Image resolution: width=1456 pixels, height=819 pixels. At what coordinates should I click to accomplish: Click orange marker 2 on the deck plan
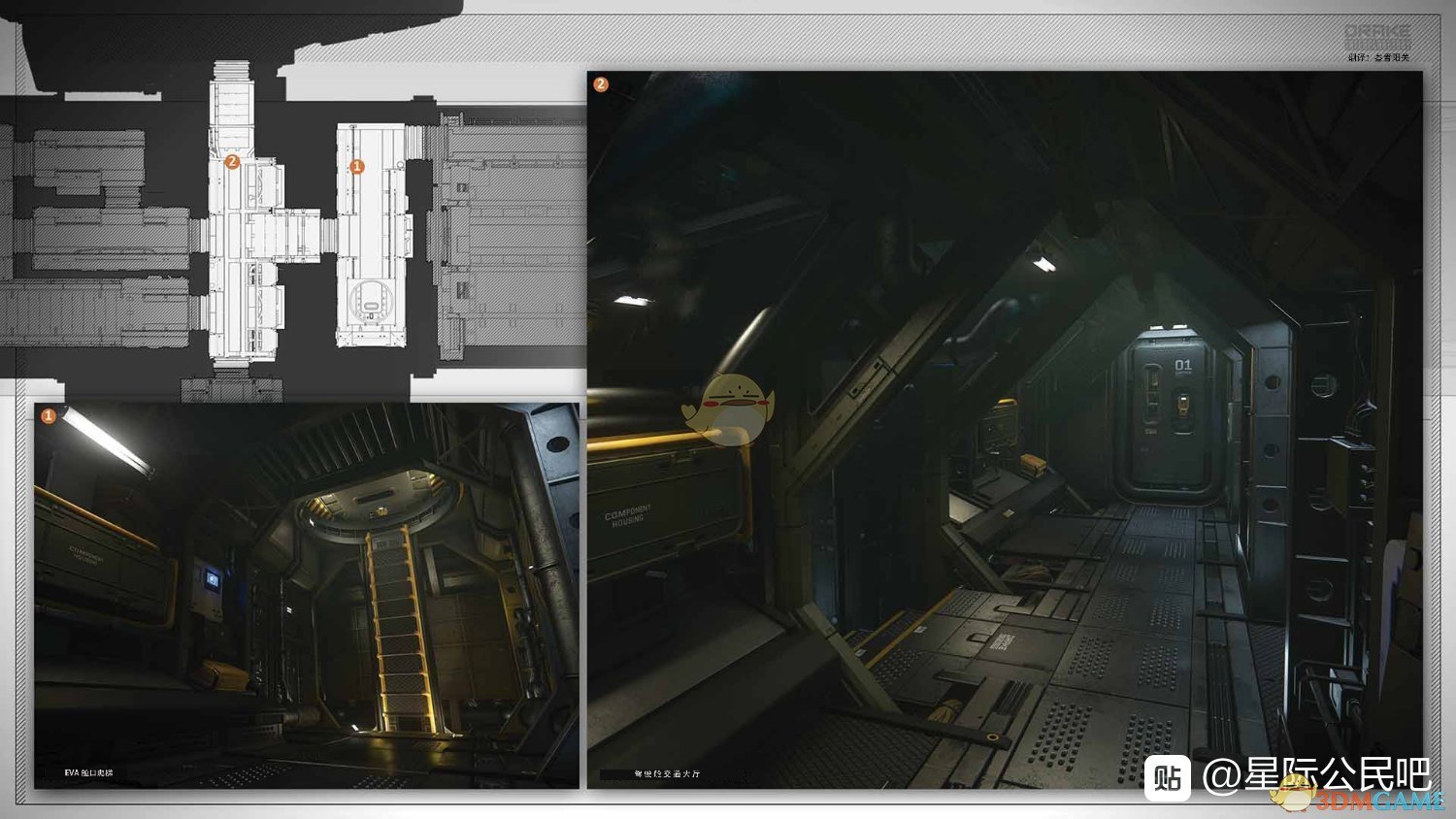coord(232,162)
